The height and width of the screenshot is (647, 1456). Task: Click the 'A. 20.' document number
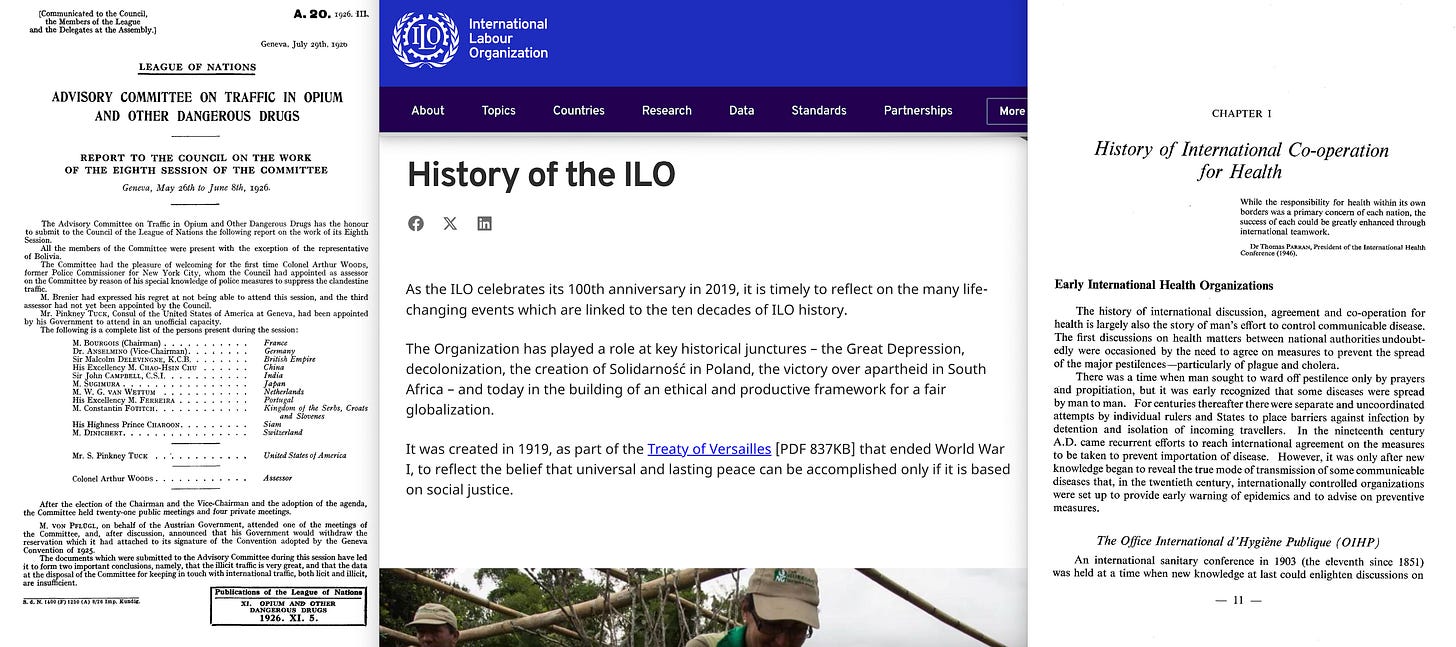tap(311, 14)
